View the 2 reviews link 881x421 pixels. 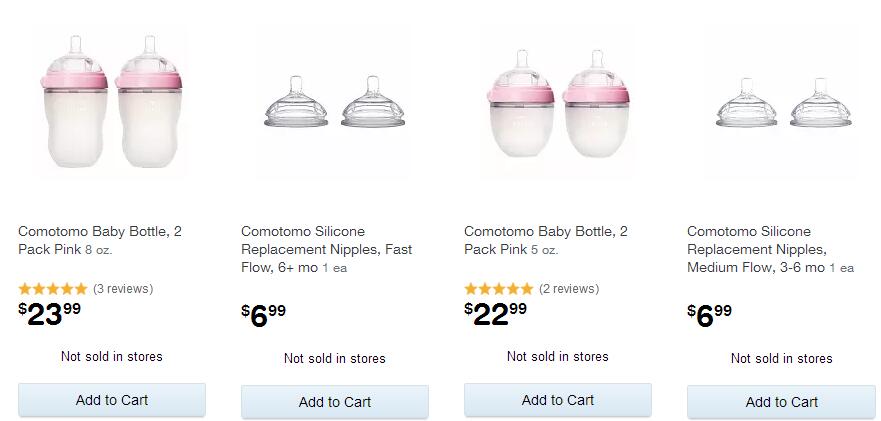569,289
